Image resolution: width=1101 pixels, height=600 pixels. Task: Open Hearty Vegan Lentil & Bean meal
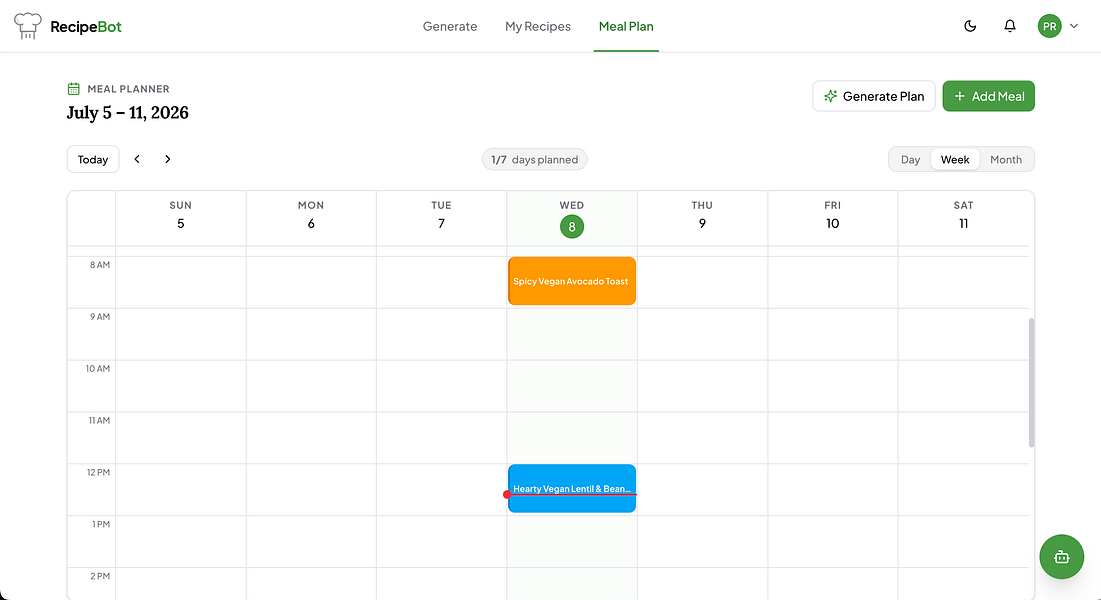[572, 488]
